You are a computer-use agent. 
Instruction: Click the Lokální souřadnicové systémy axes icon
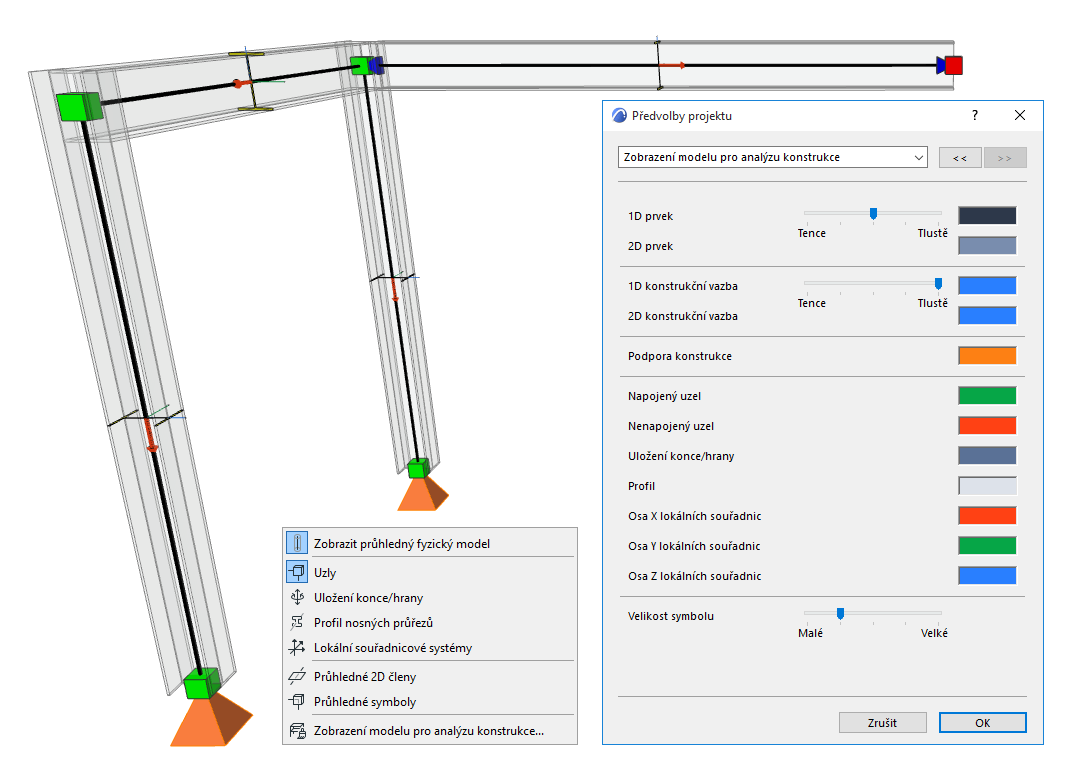coord(297,647)
